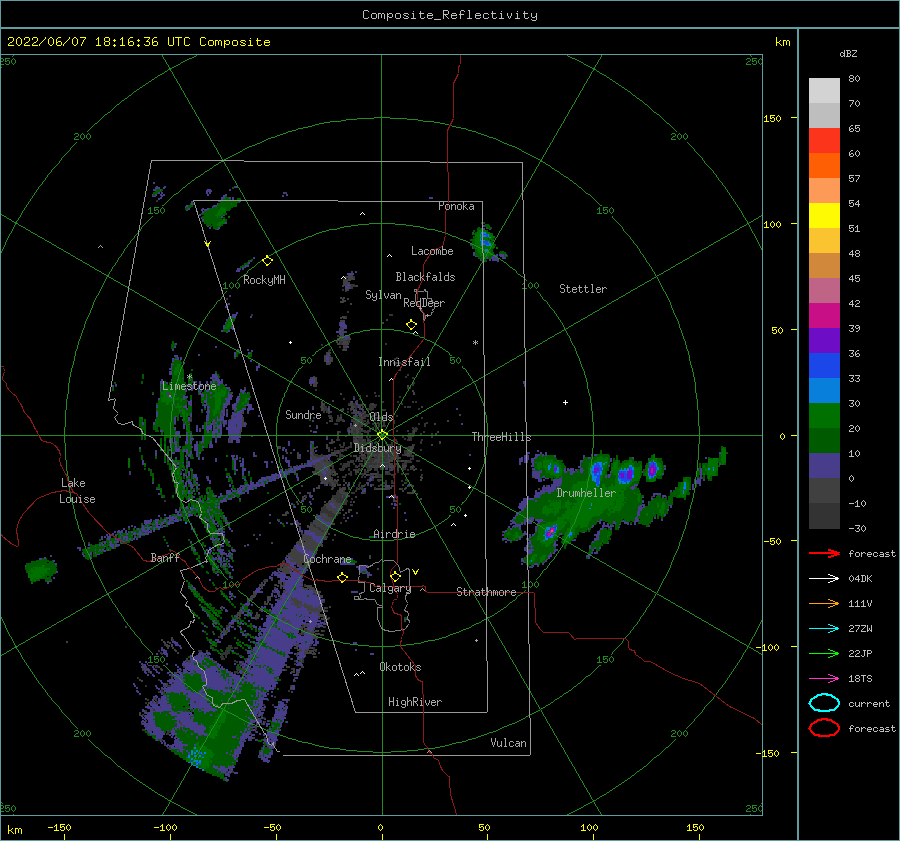Click the yellow km label at top right
This screenshot has height=841, width=900.
click(782, 42)
